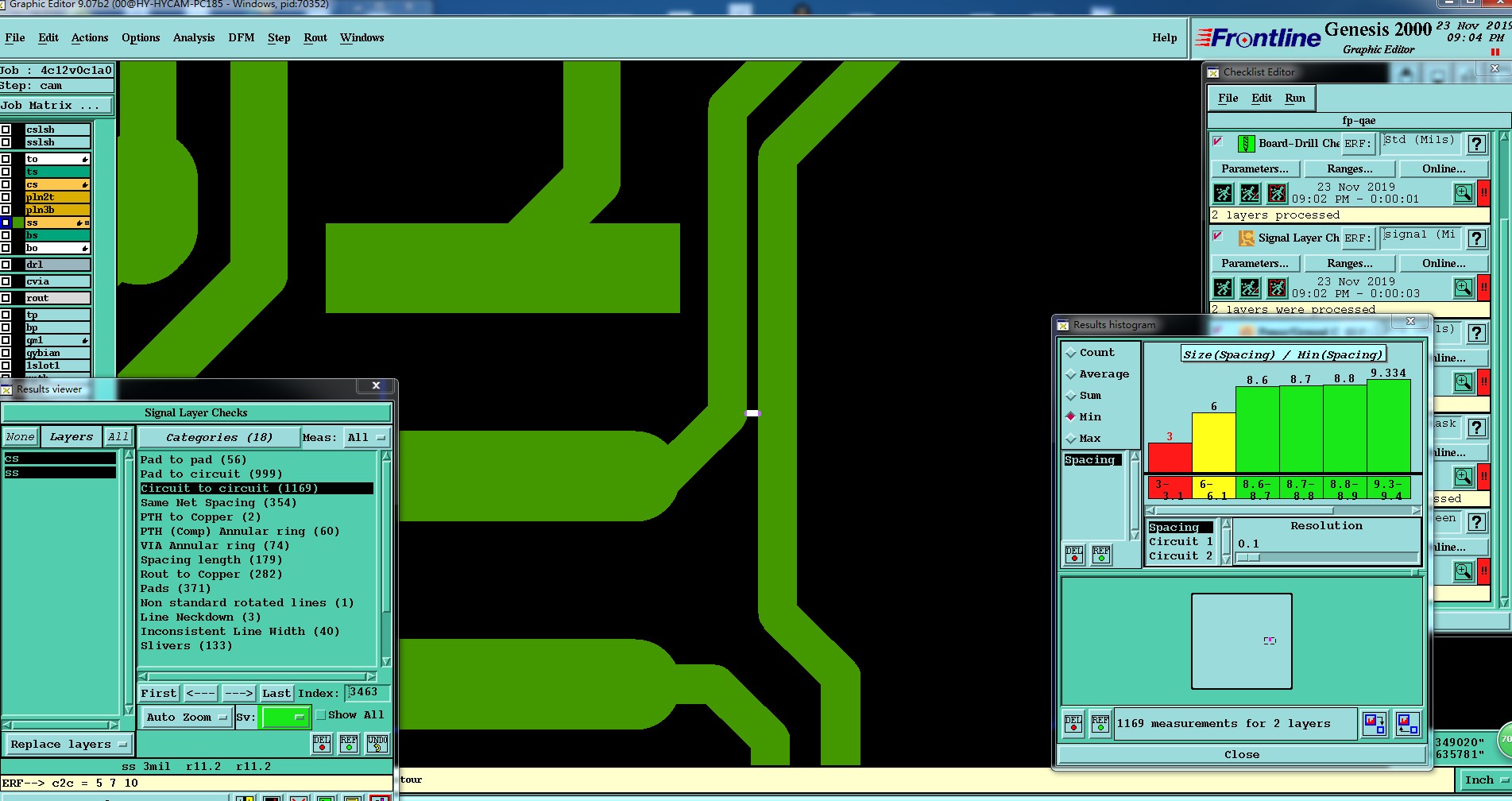Screen dimensions: 1512x801
Task: Click Ranges button for Signal Layer Checks
Action: (1350, 263)
